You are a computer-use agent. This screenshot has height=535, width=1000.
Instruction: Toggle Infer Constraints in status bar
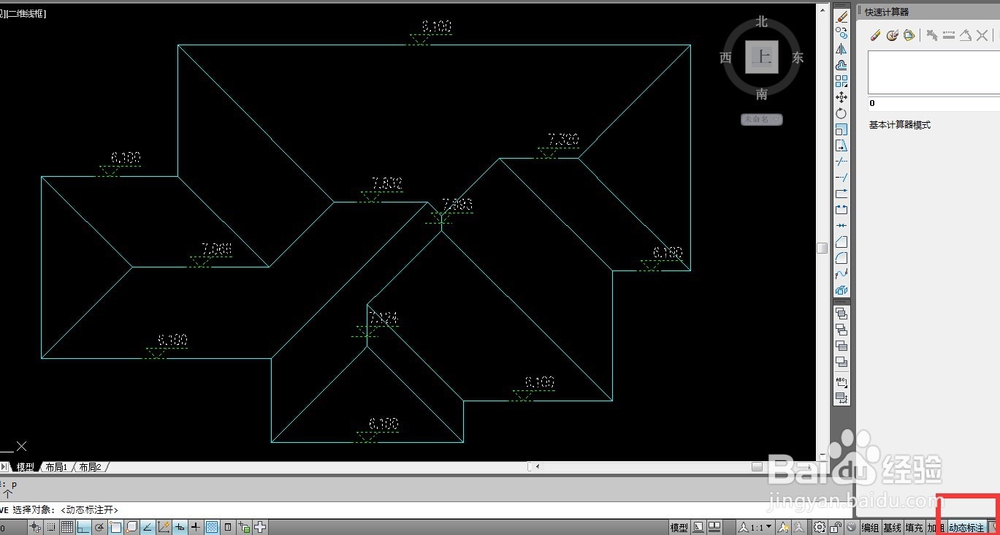coord(34,527)
